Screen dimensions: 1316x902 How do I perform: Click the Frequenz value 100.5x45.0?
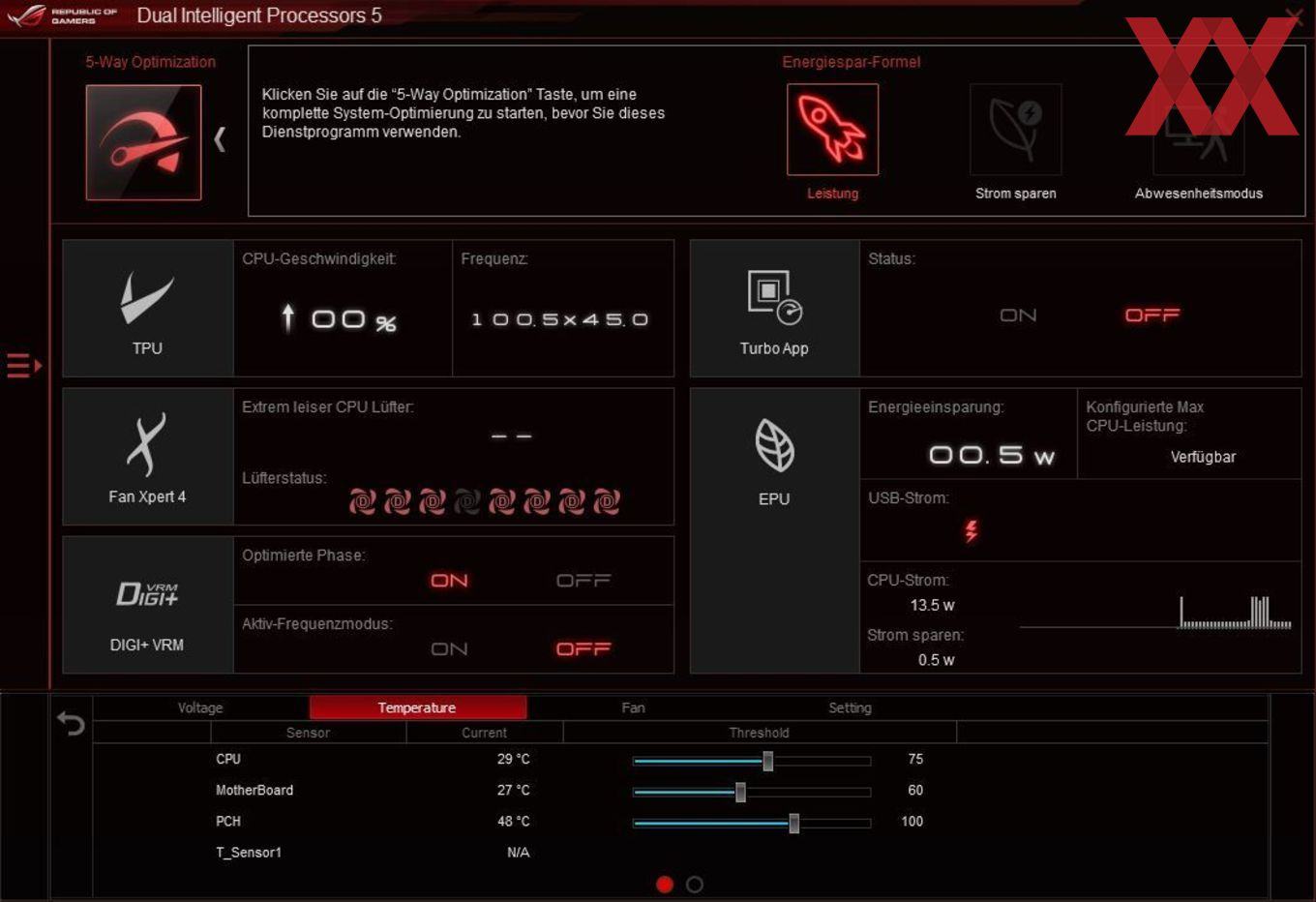tap(559, 319)
